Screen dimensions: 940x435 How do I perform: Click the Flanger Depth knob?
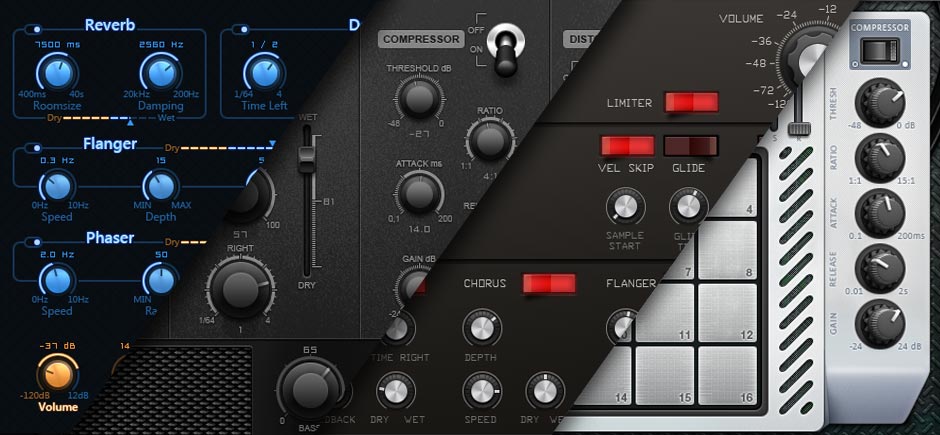(x=161, y=186)
